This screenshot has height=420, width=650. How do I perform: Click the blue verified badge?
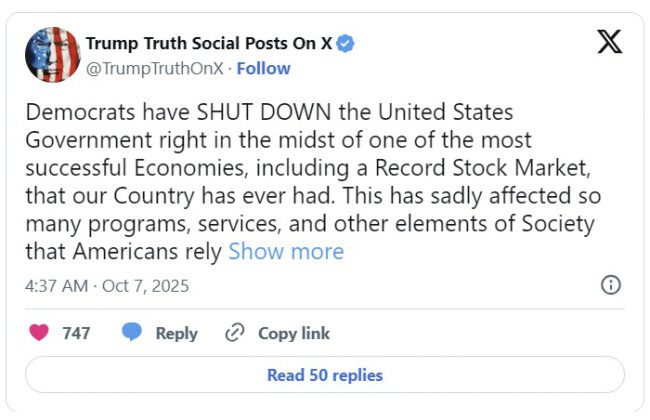[346, 43]
